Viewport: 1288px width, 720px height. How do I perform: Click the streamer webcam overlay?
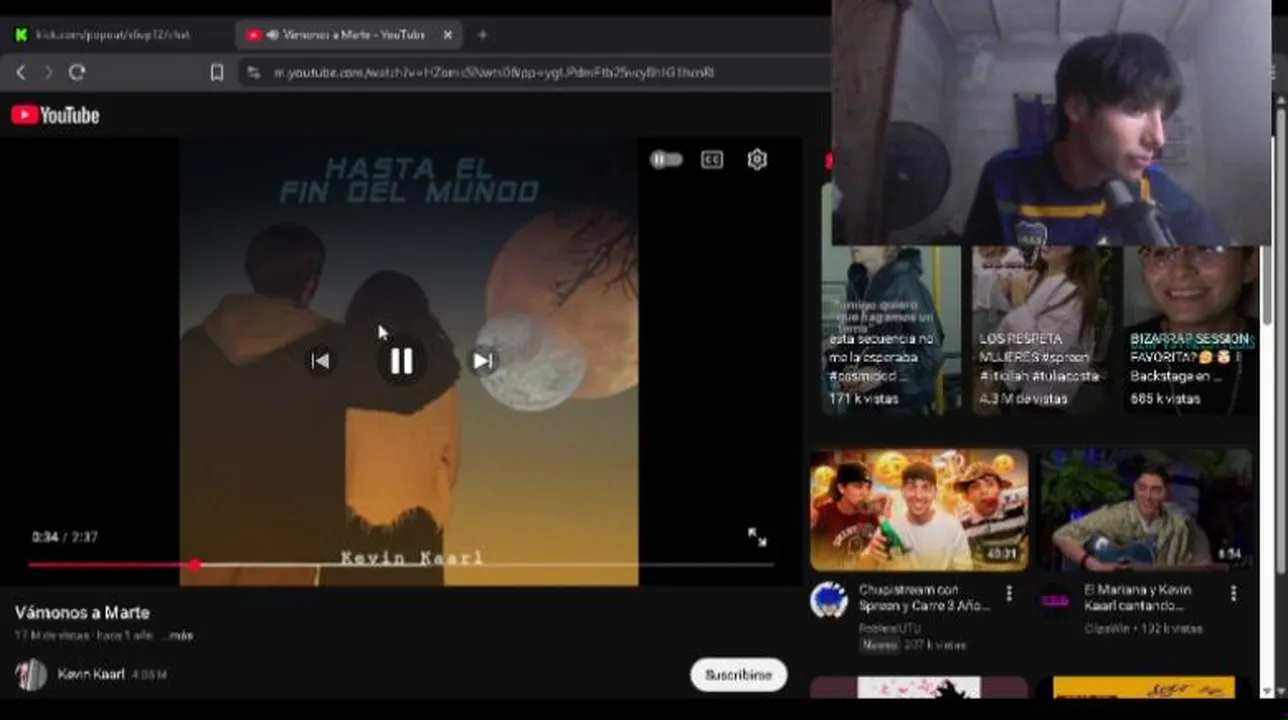point(1050,122)
